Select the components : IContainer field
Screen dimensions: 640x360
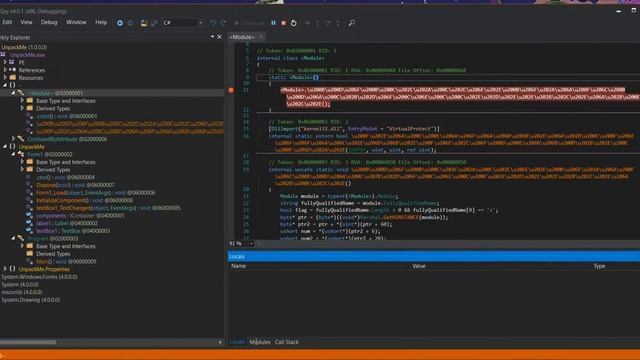pos(80,216)
